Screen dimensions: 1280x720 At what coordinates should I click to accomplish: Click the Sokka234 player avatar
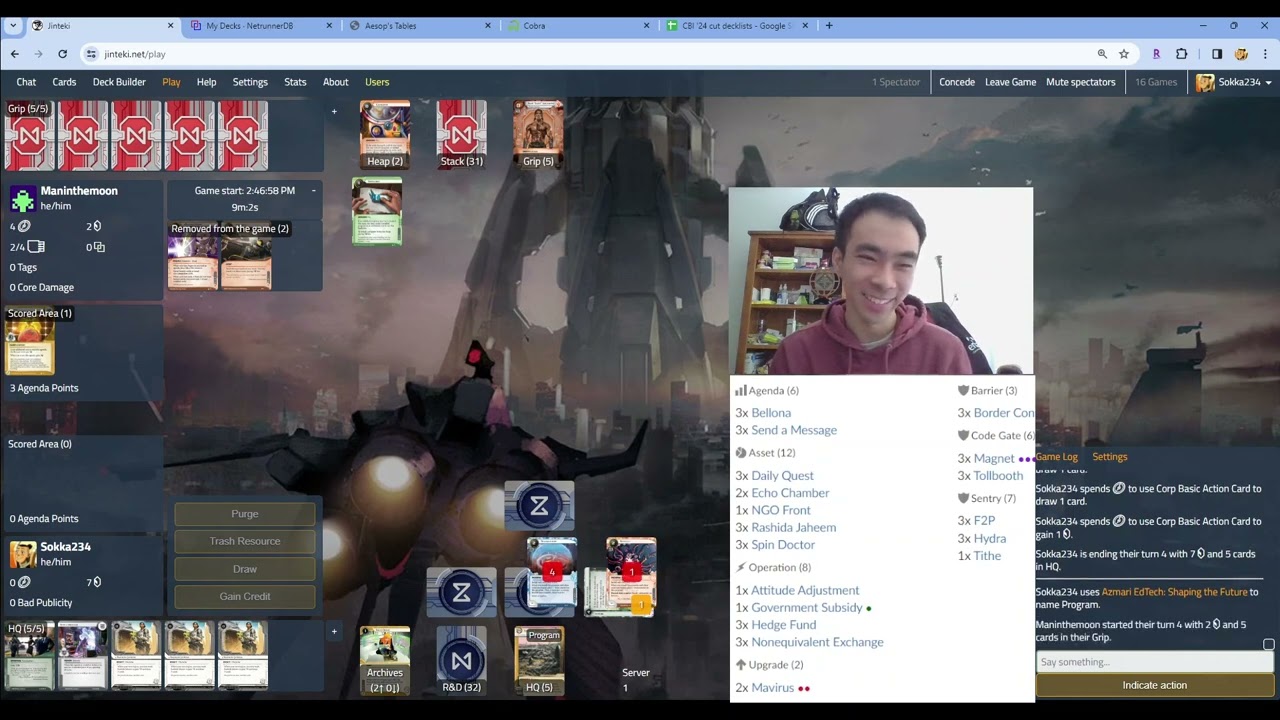(23, 553)
